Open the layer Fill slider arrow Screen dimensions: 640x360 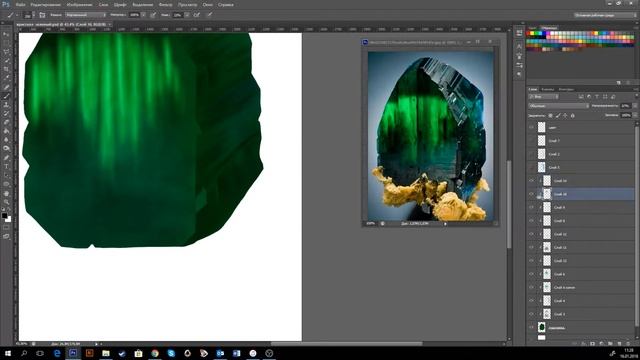635,116
